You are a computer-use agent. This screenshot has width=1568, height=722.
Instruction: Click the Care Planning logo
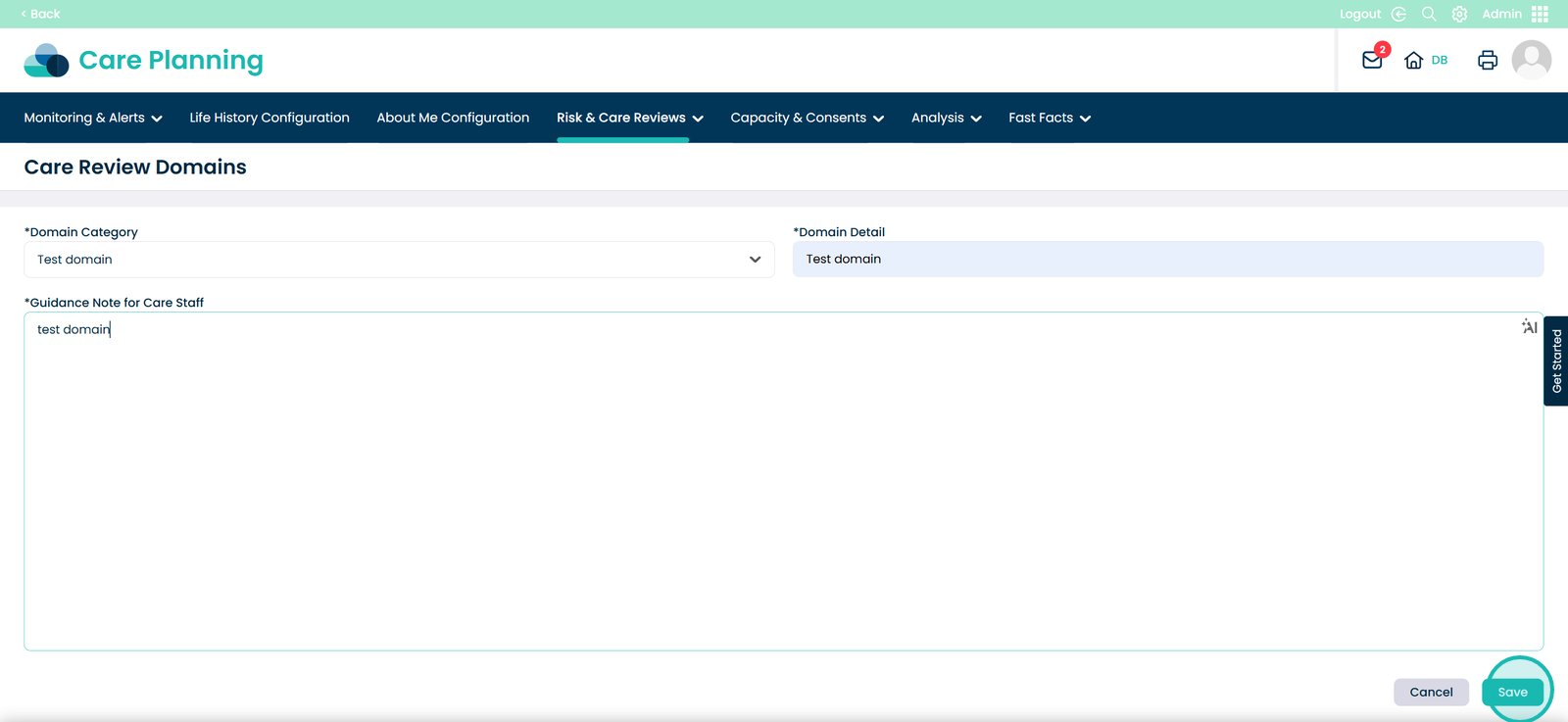tap(144, 60)
